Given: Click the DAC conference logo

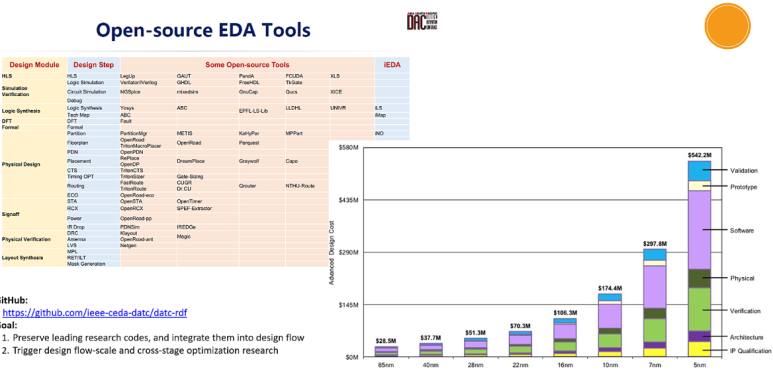Looking at the screenshot, I should (x=422, y=21).
